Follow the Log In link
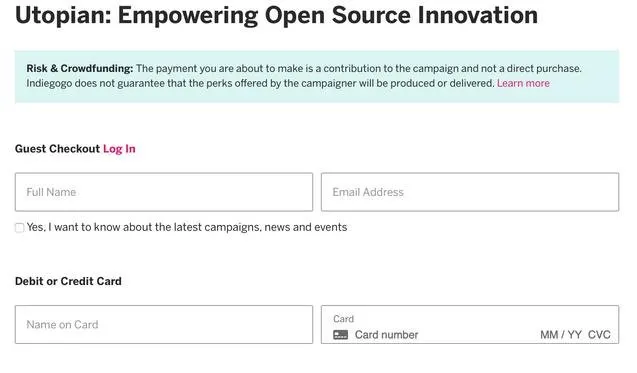 (119, 149)
